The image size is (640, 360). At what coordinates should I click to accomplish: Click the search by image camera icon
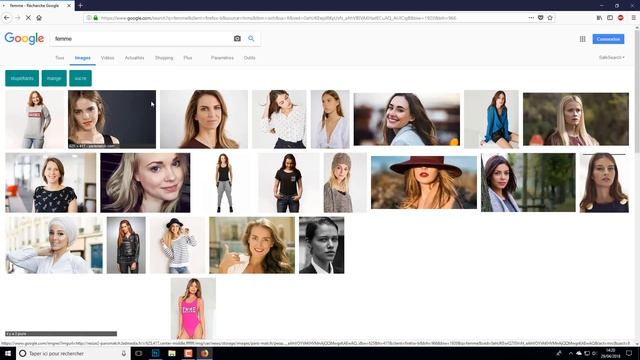[x=237, y=38]
